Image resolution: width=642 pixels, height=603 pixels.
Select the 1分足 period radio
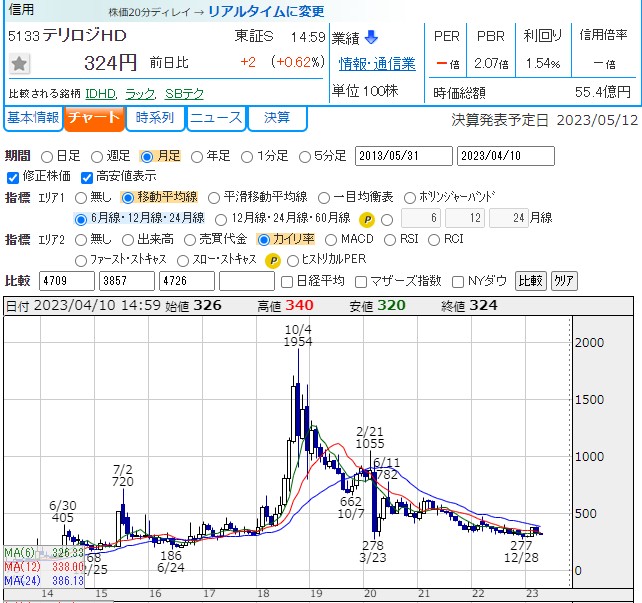pyautogui.click(x=247, y=157)
